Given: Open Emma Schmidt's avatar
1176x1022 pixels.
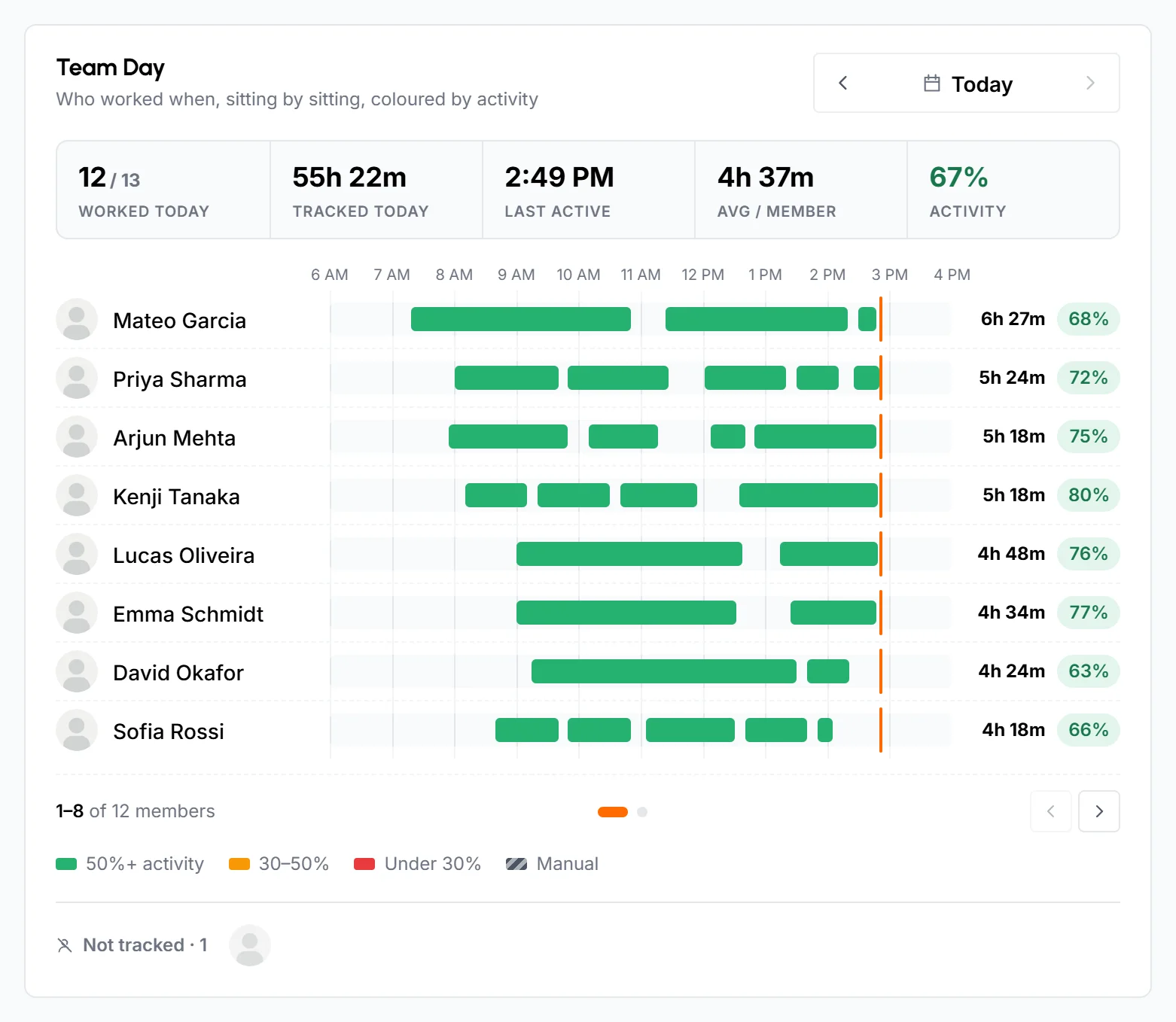Looking at the screenshot, I should [77, 613].
